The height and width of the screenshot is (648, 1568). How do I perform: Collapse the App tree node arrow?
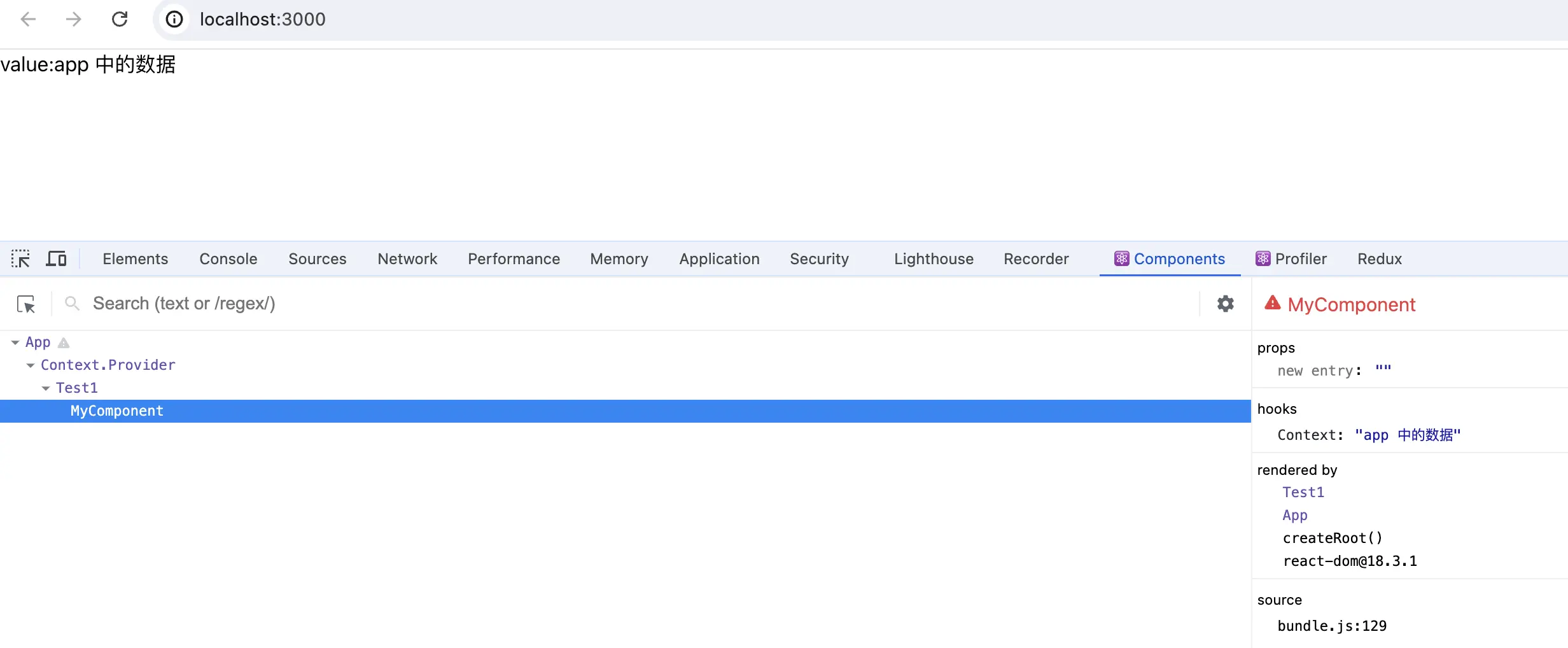15,342
